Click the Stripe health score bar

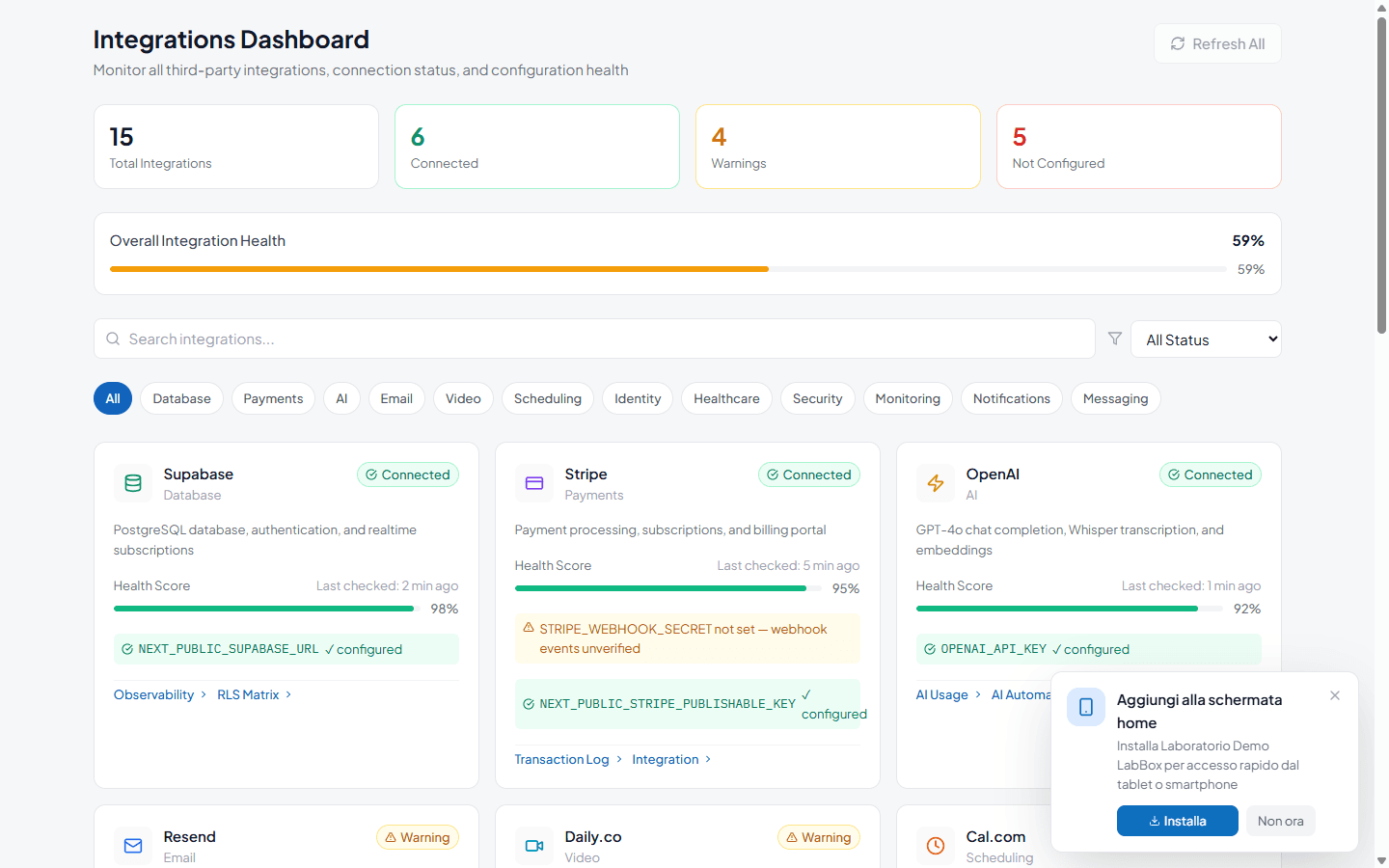667,588
